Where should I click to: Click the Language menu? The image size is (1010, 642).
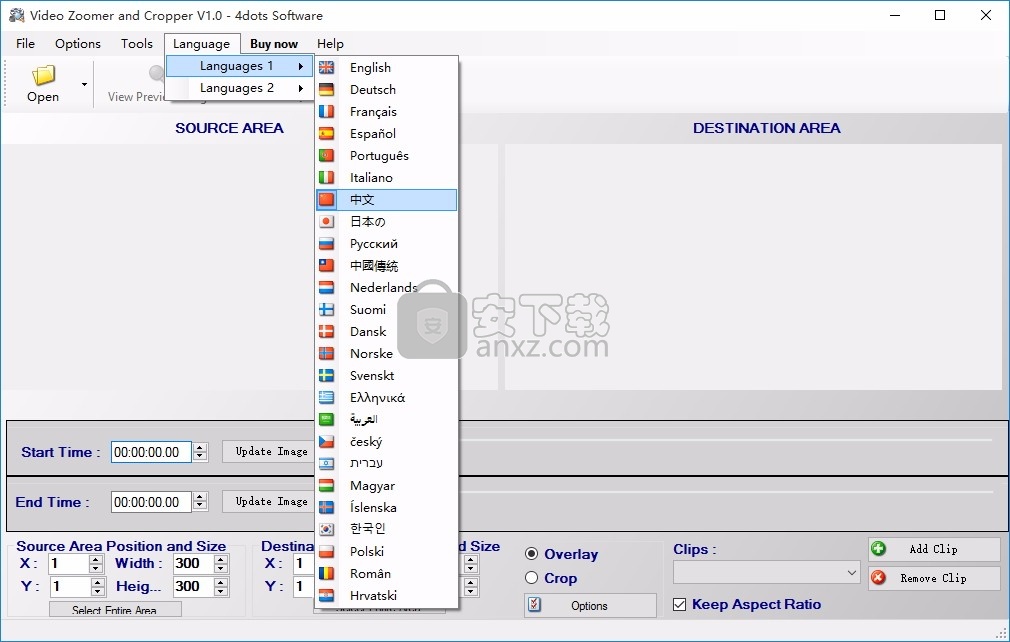click(x=202, y=43)
